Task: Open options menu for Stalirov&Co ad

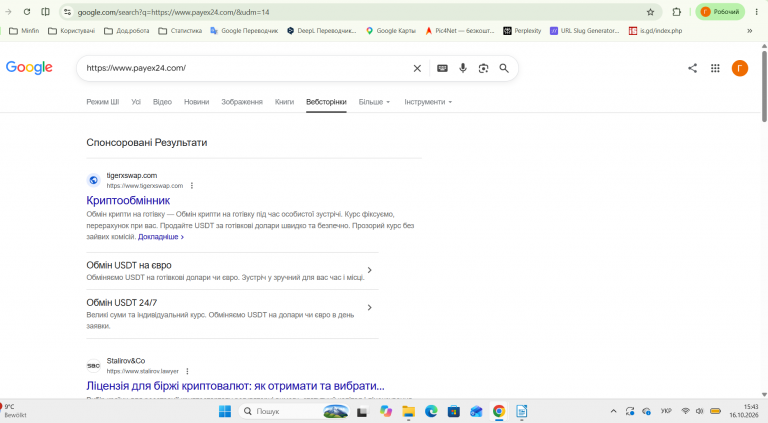Action: (x=187, y=371)
